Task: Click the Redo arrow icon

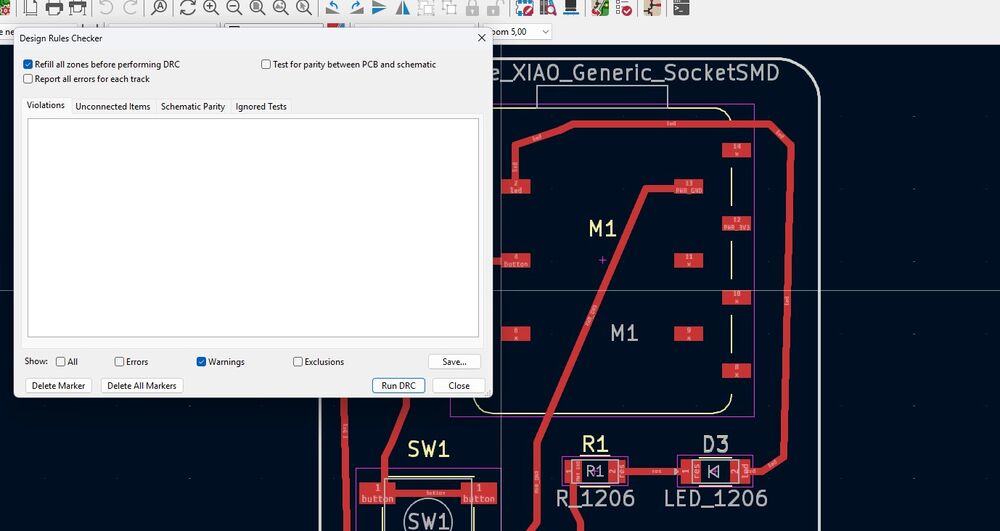Action: pos(130,8)
